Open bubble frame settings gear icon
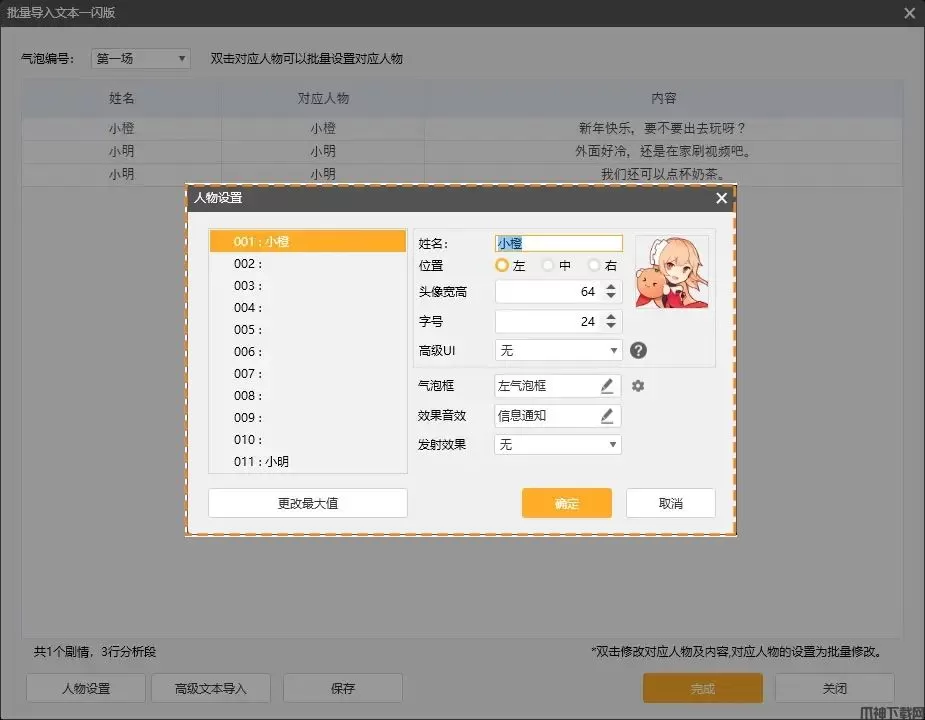Screen dimensions: 925x720 pyautogui.click(x=638, y=386)
